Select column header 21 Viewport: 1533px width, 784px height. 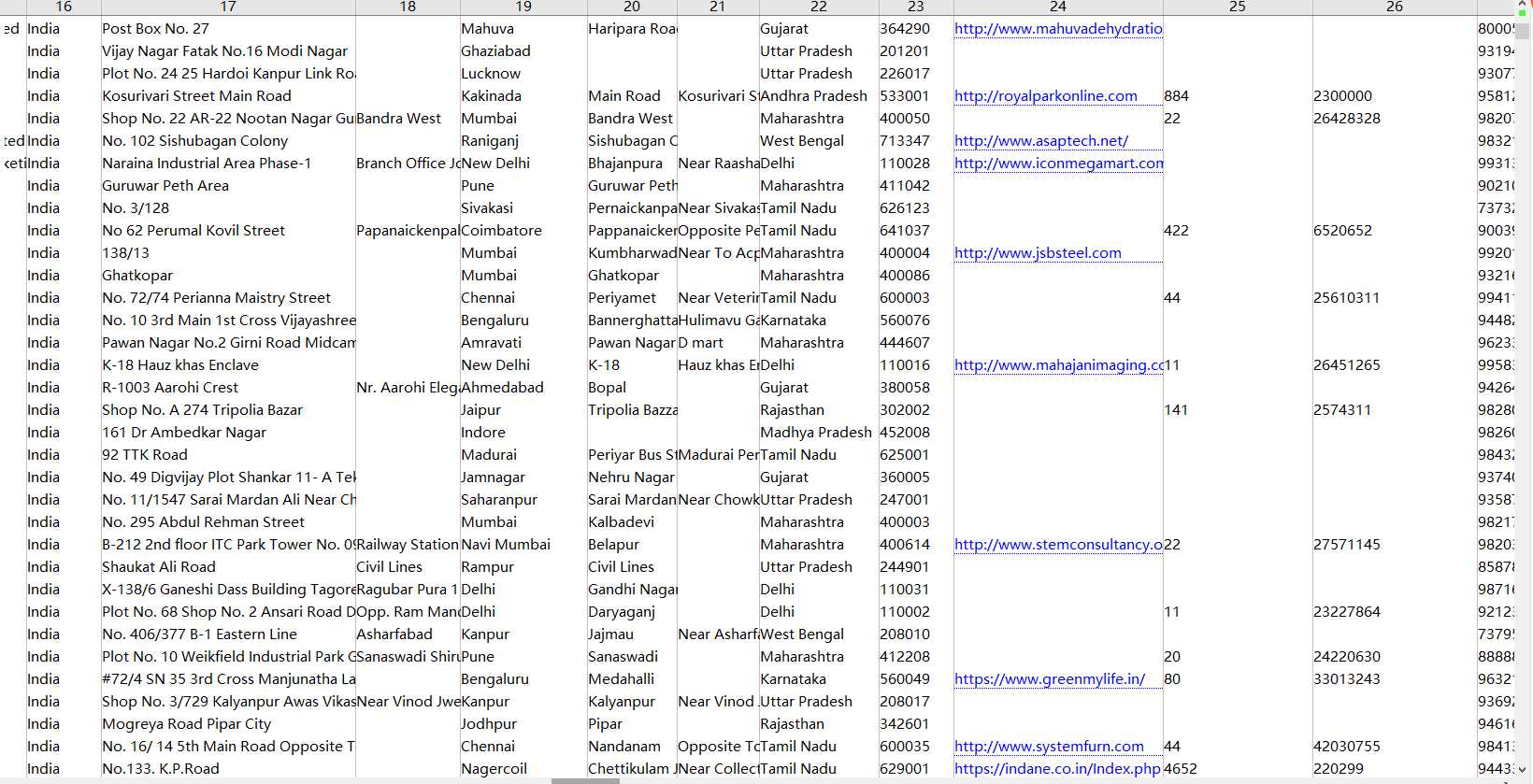click(718, 7)
